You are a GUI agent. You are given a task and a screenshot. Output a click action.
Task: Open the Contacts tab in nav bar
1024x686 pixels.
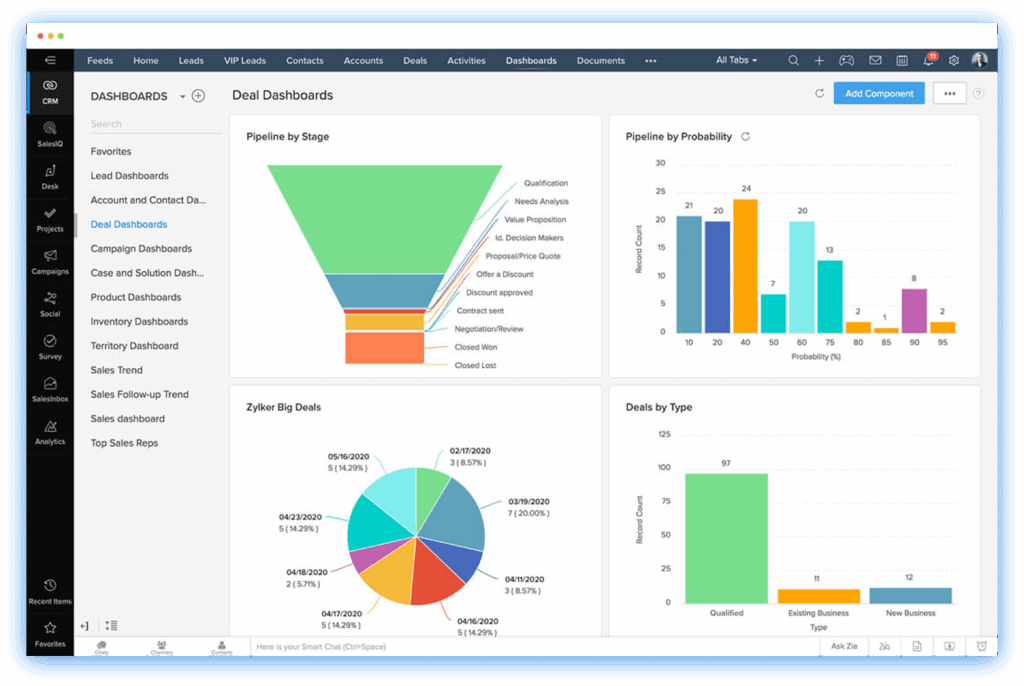(304, 60)
